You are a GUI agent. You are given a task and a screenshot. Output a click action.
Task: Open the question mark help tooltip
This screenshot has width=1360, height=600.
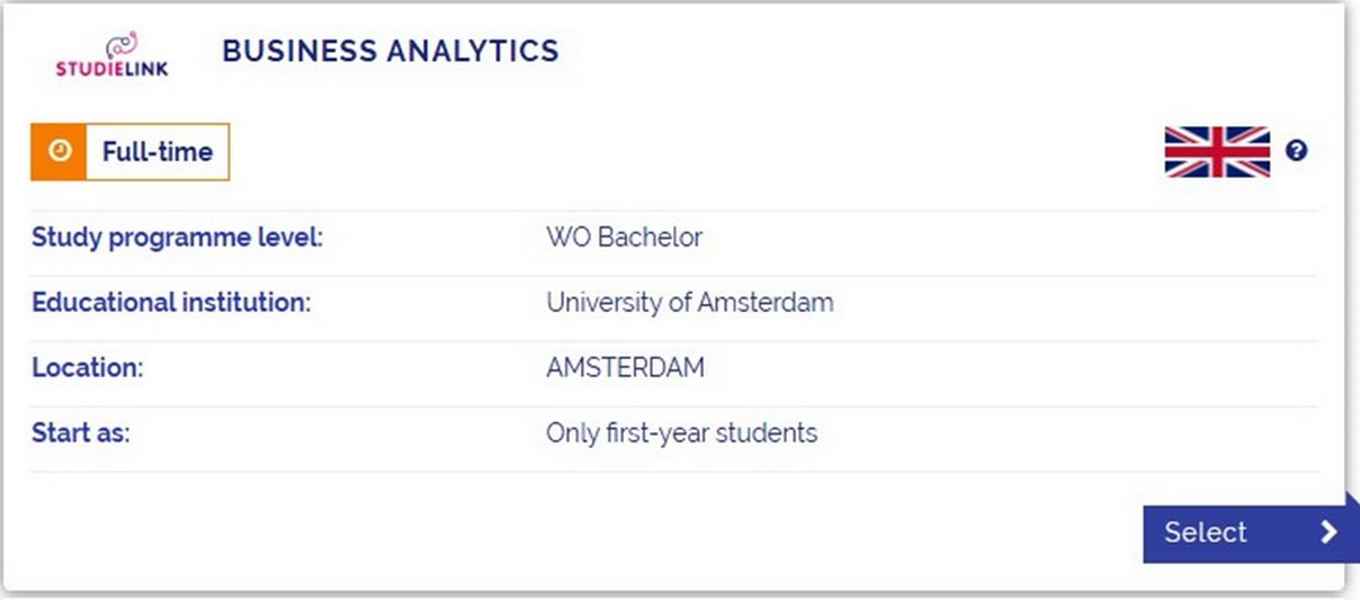point(1296,152)
